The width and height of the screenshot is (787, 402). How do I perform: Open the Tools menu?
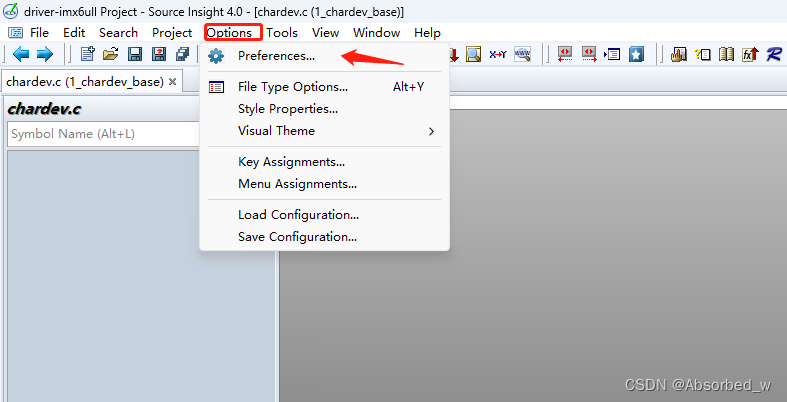click(282, 33)
